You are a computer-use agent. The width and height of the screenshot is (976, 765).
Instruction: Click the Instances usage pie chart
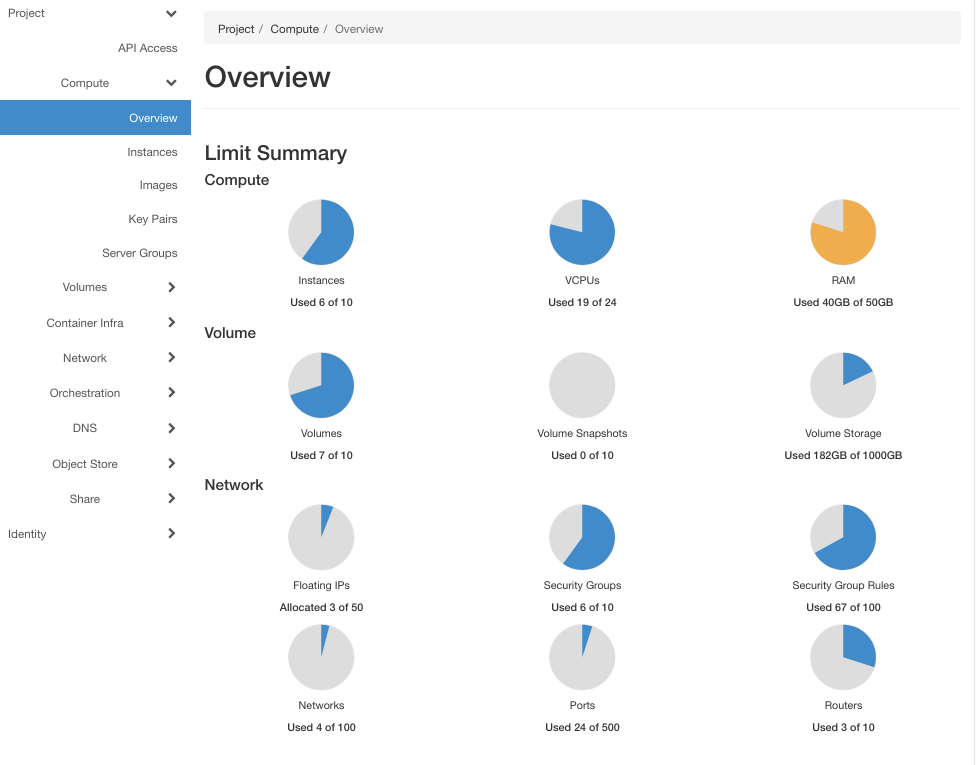(x=321, y=232)
